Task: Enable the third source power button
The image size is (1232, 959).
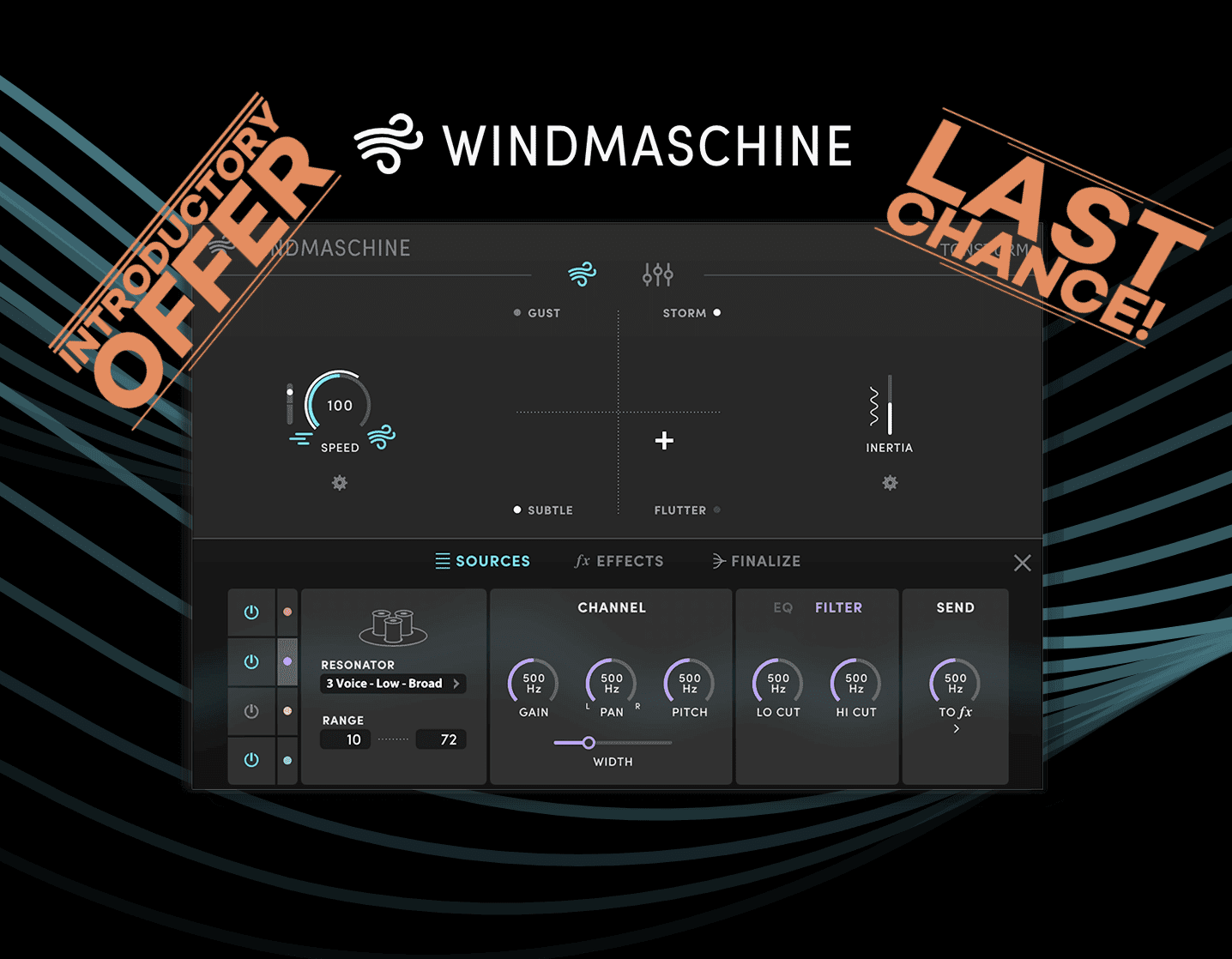Action: tap(251, 711)
